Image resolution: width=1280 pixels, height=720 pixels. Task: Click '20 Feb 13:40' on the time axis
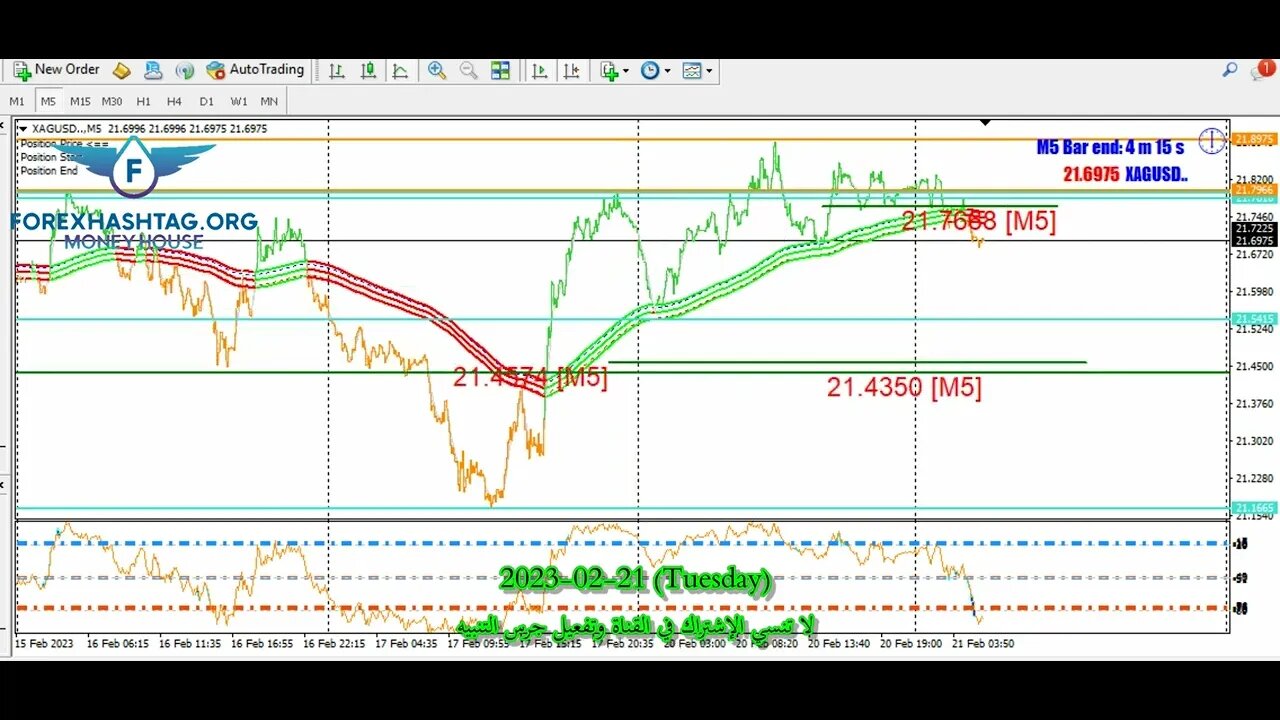pyautogui.click(x=838, y=644)
